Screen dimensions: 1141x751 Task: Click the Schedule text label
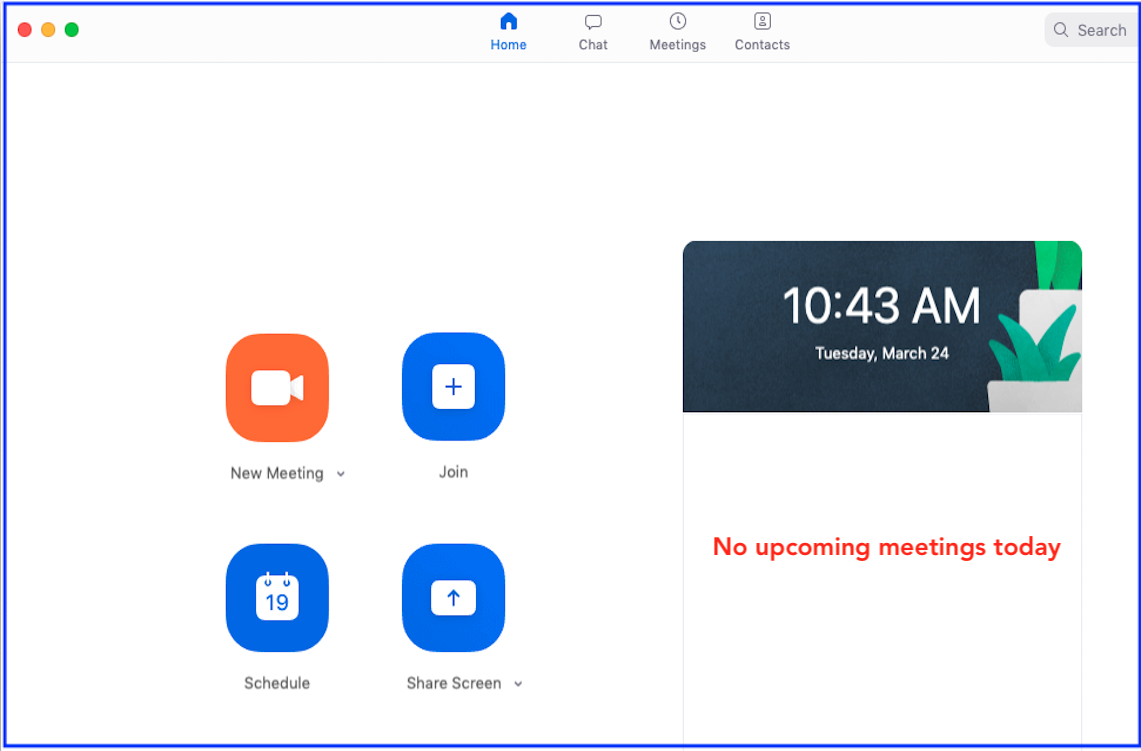pos(277,683)
